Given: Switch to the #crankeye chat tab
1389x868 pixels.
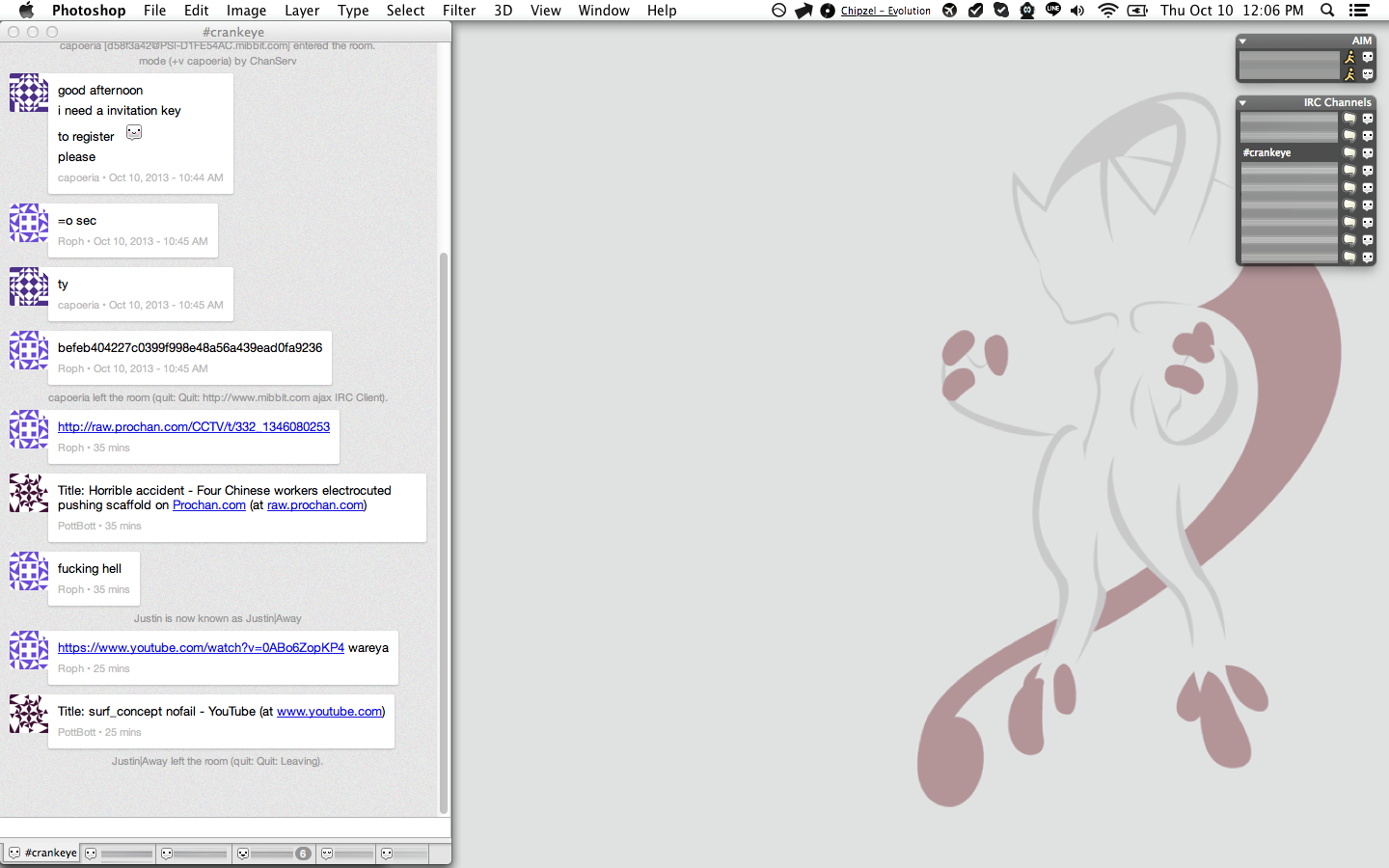Looking at the screenshot, I should [42, 854].
